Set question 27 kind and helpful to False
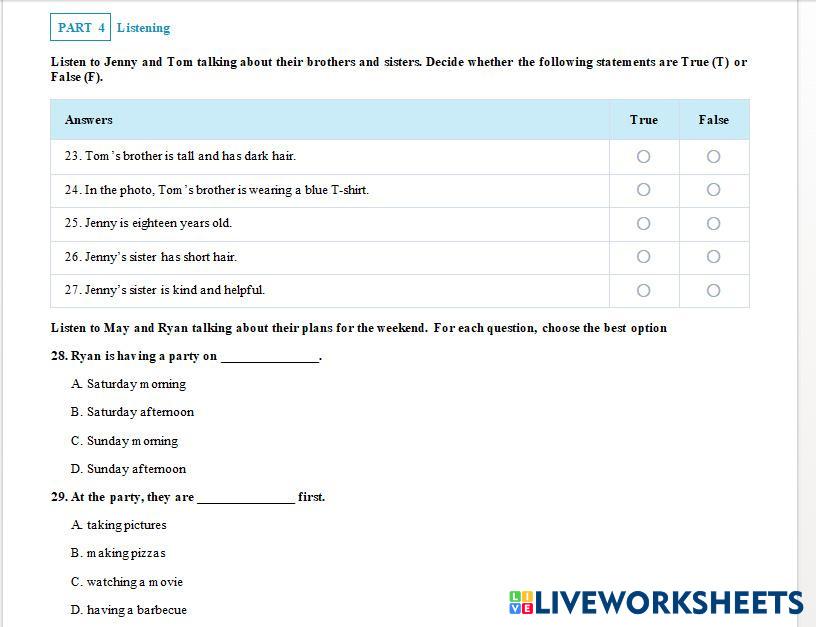 click(713, 290)
